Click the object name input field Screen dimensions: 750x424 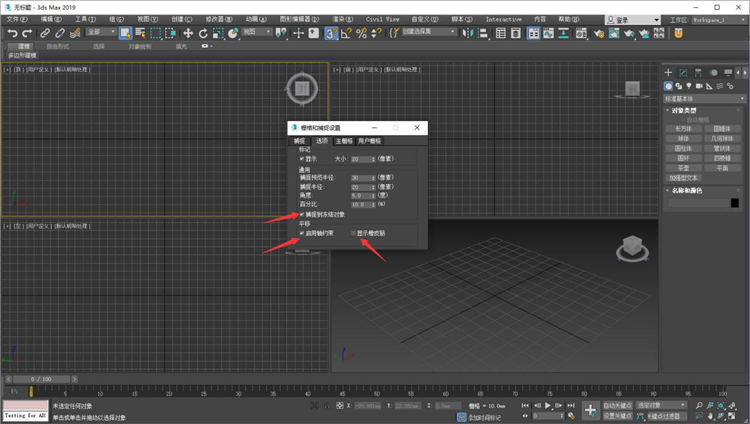click(698, 203)
